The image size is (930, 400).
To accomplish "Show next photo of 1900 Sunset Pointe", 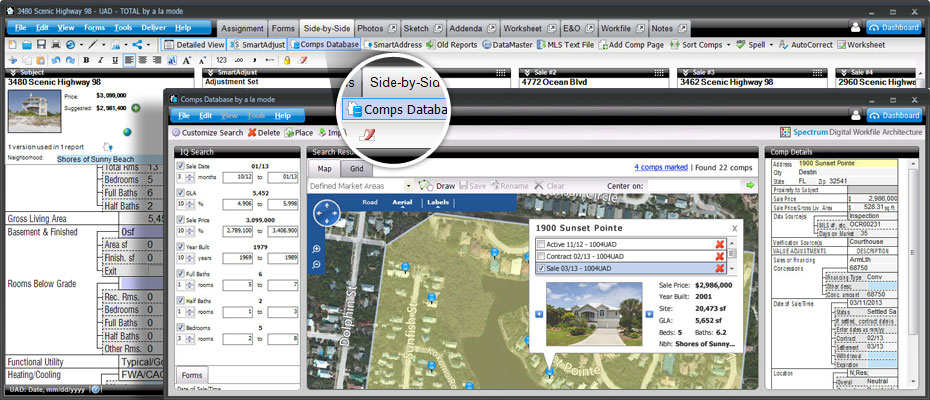I will point(649,314).
